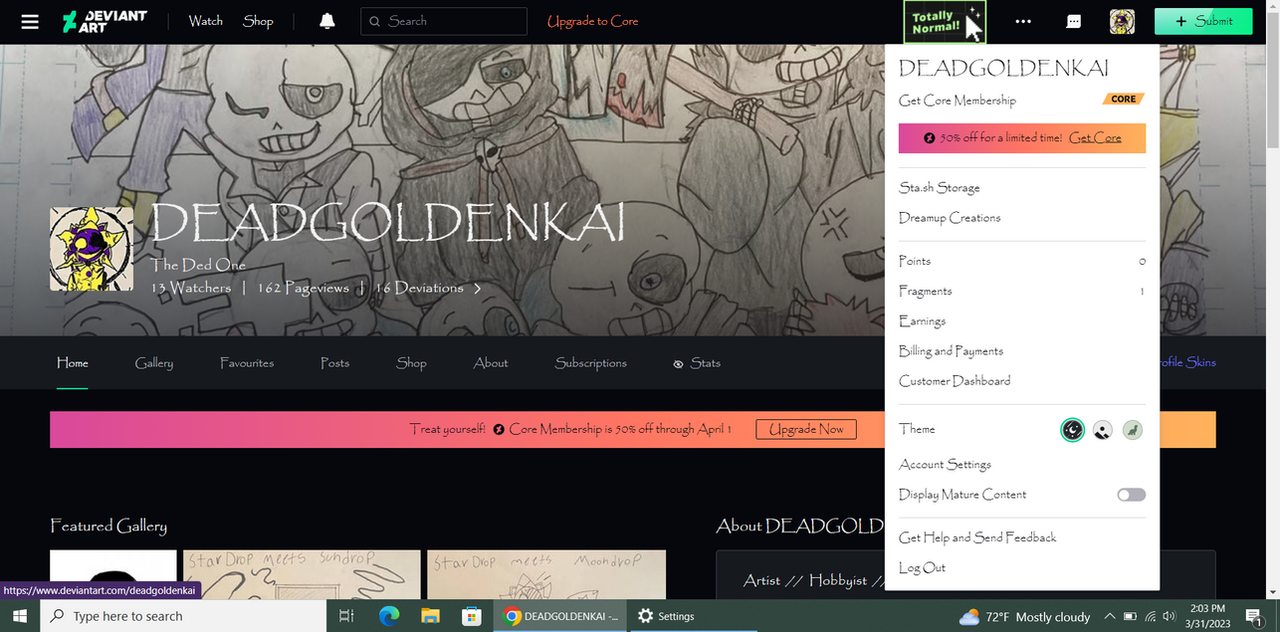1280x632 pixels.
Task: Open Stats tab with eye icon
Action: click(x=697, y=363)
